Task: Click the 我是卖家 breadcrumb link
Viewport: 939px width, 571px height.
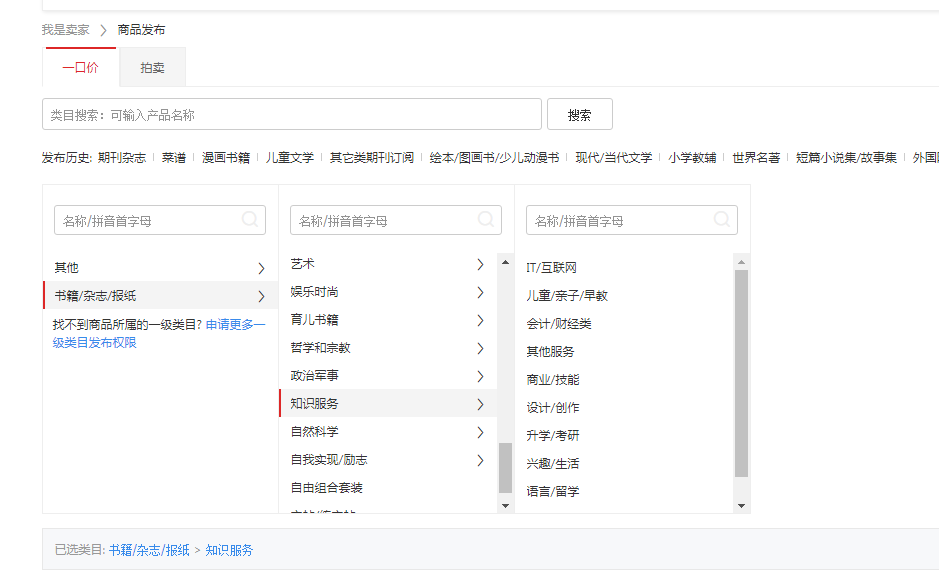Action: (x=65, y=30)
